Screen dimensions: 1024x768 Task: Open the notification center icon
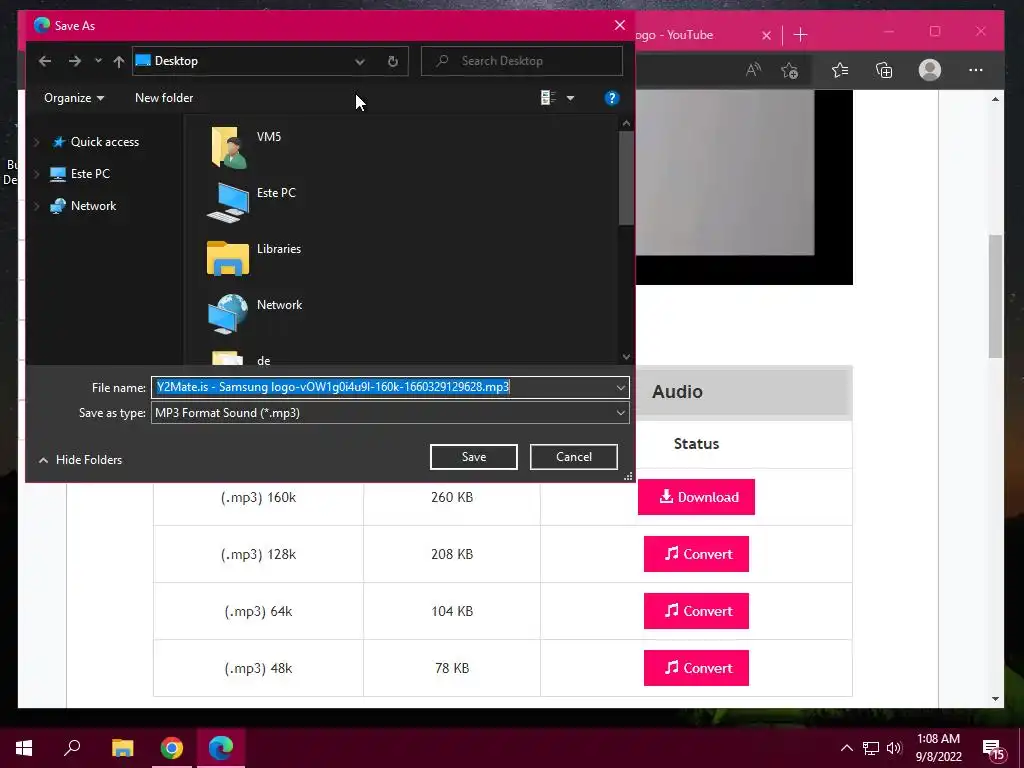pos(993,748)
